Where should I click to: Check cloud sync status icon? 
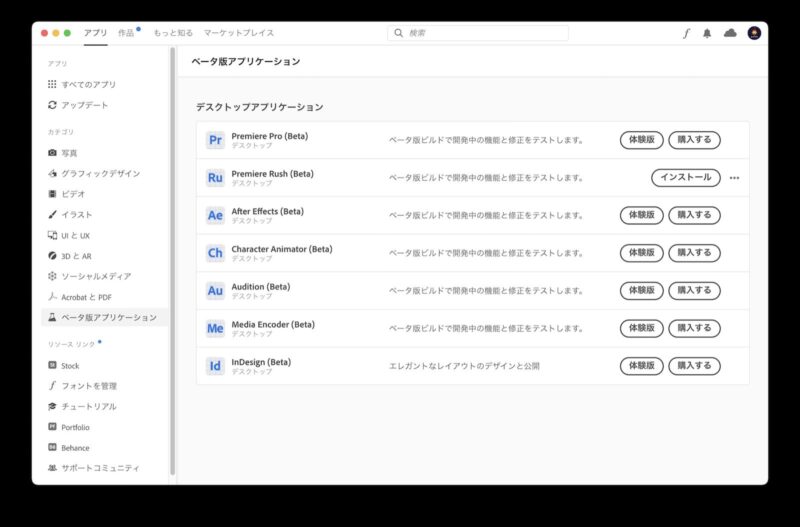coord(730,33)
